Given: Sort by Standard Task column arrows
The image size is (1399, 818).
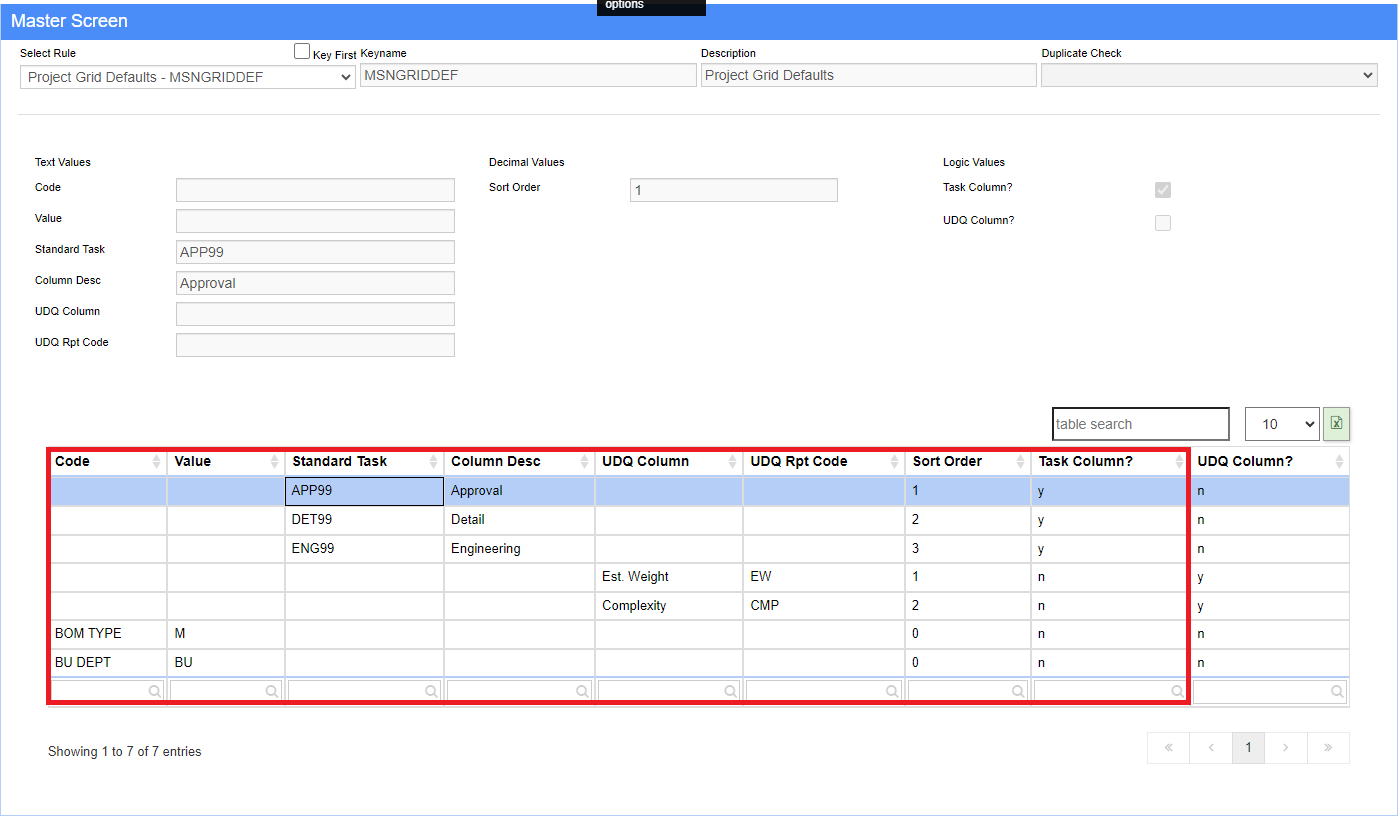Looking at the screenshot, I should click(433, 462).
